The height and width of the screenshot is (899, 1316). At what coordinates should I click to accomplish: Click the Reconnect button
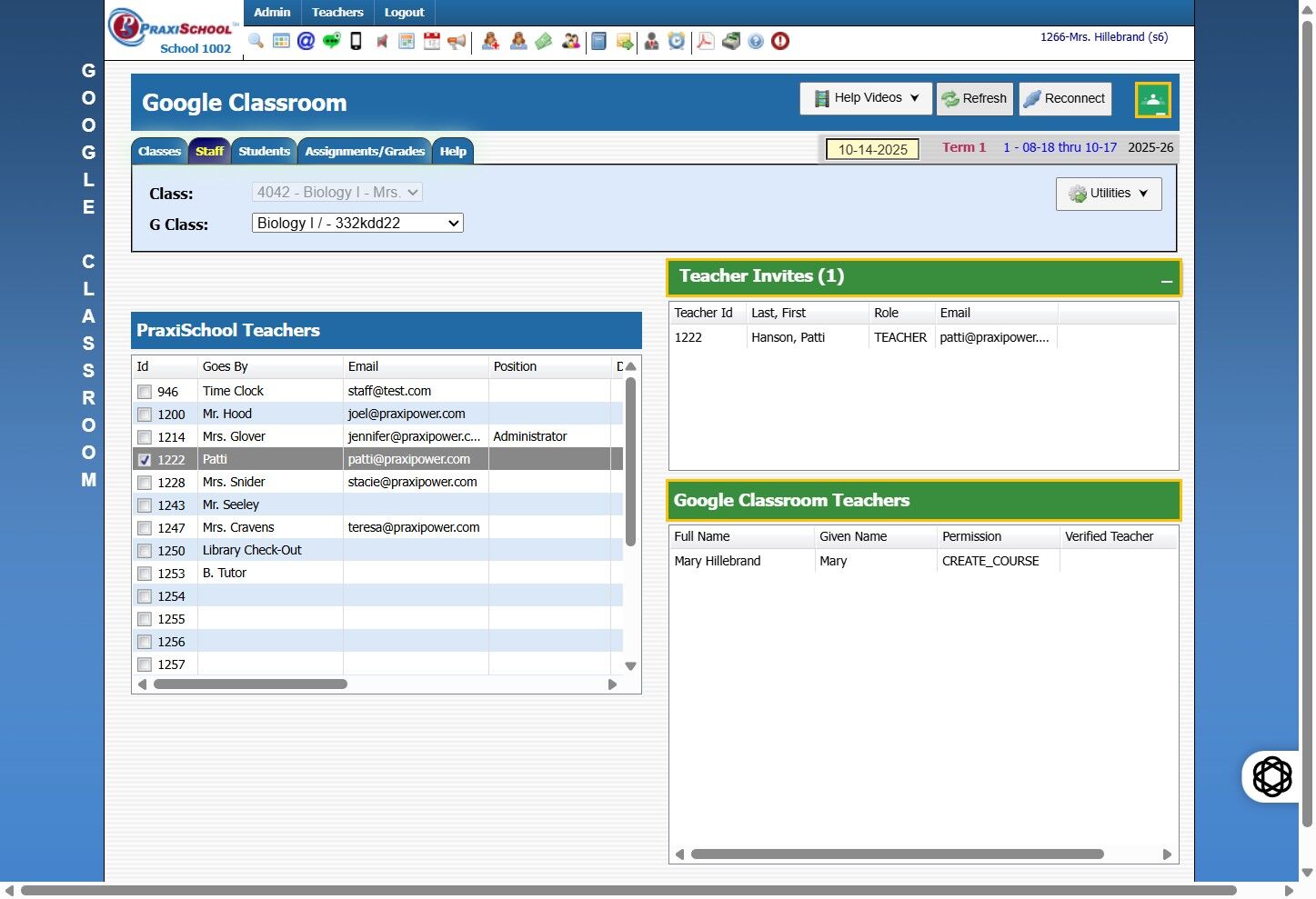pyautogui.click(x=1065, y=99)
